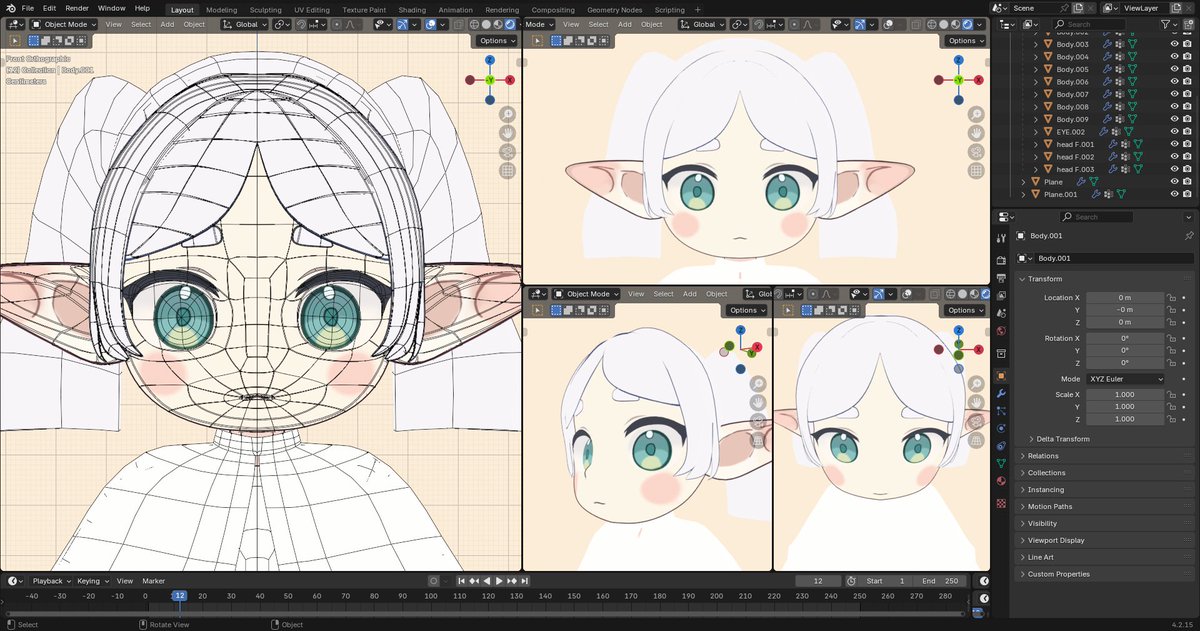The height and width of the screenshot is (631, 1200).
Task: Open the Keying popover in timeline
Action: click(91, 581)
